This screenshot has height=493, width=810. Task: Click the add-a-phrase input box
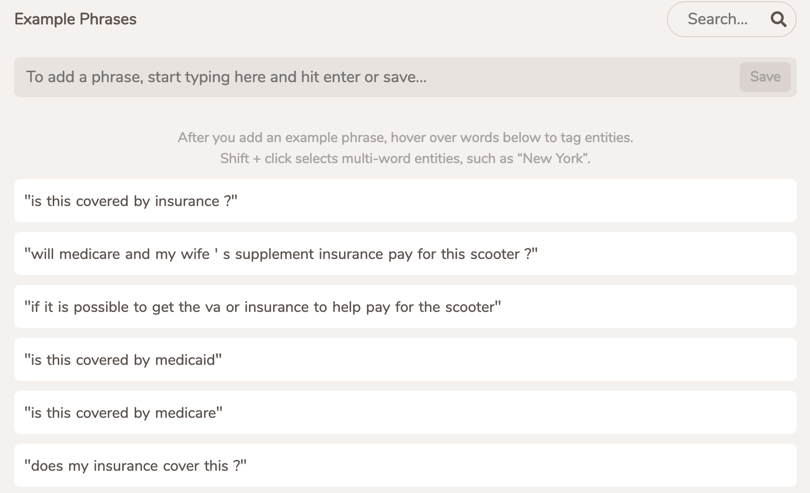[x=377, y=77]
